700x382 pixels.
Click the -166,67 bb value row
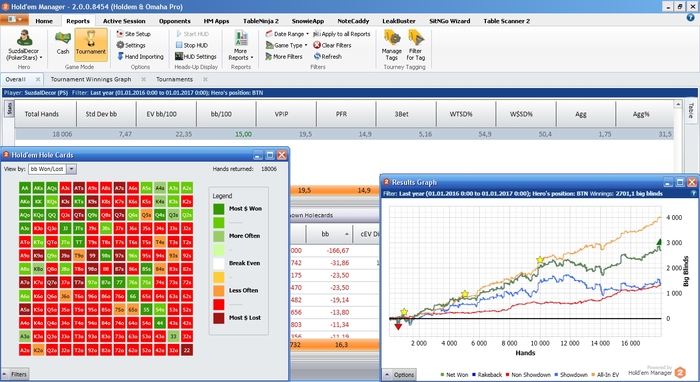[x=338, y=251]
